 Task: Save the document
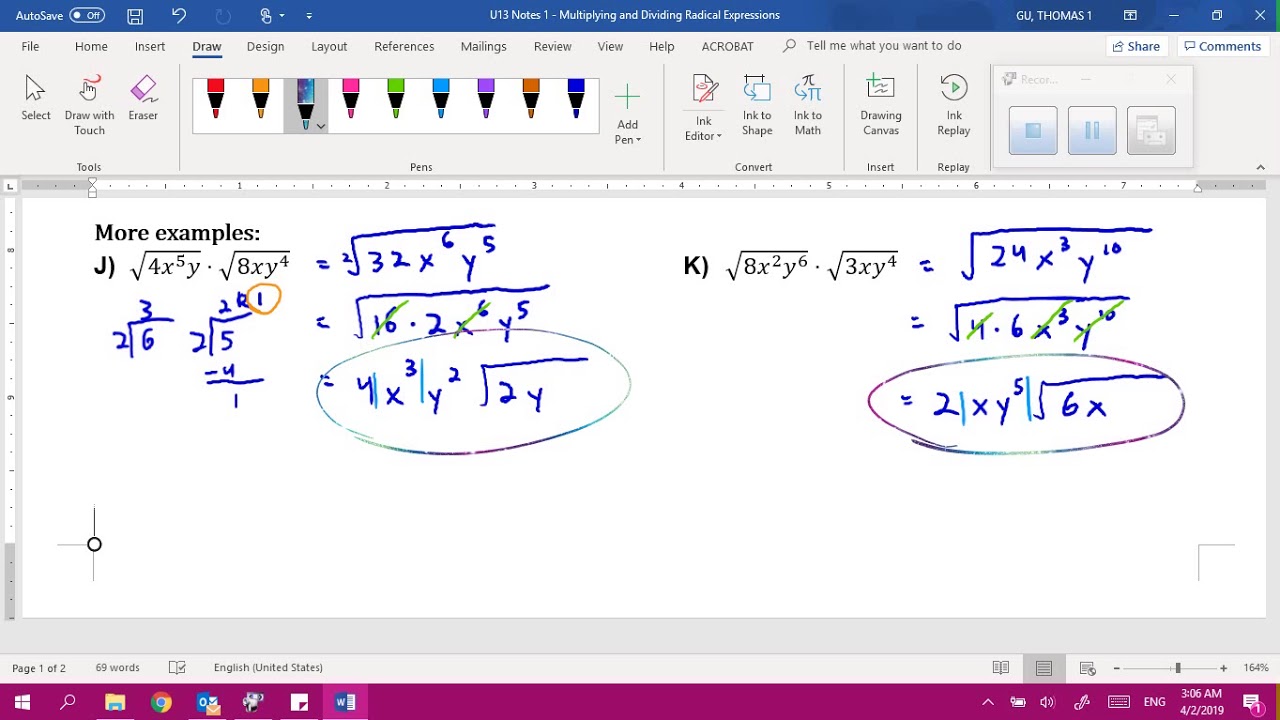coord(135,16)
